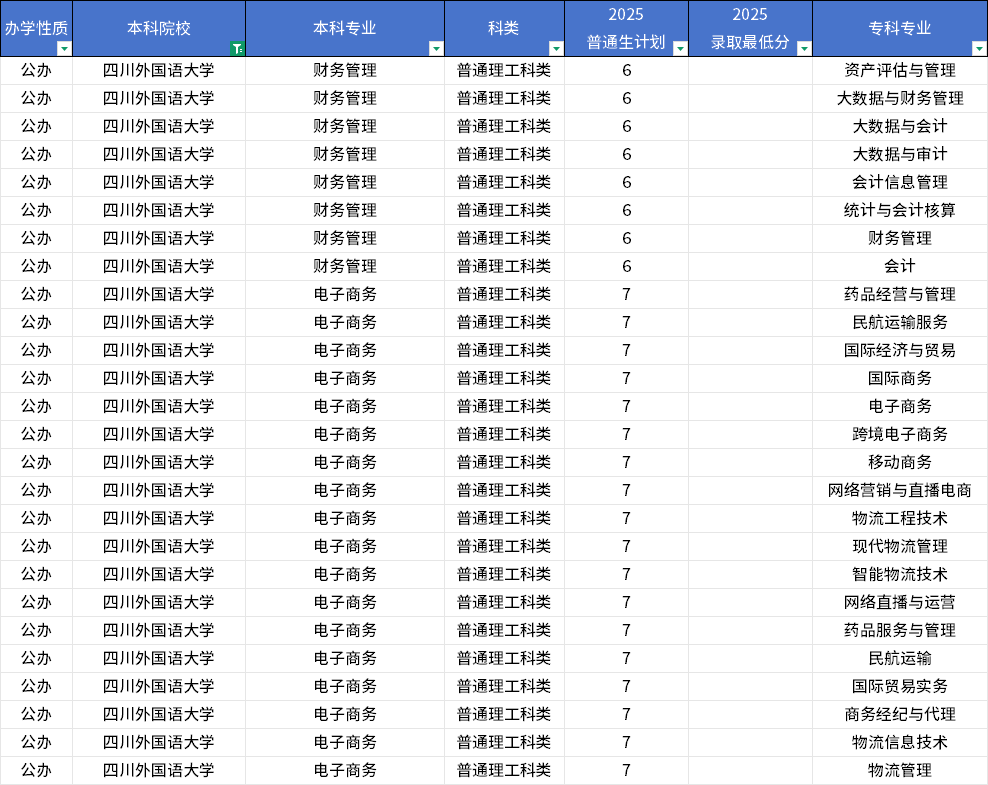Select the 2025 录取最低分 header cell
The image size is (988, 785).
point(750,28)
